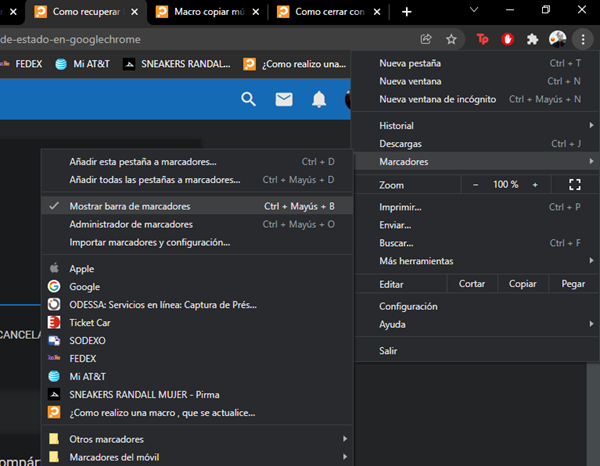This screenshot has height=466, width=600.
Task: Open the Extensions puzzle piece icon
Action: coord(533,39)
